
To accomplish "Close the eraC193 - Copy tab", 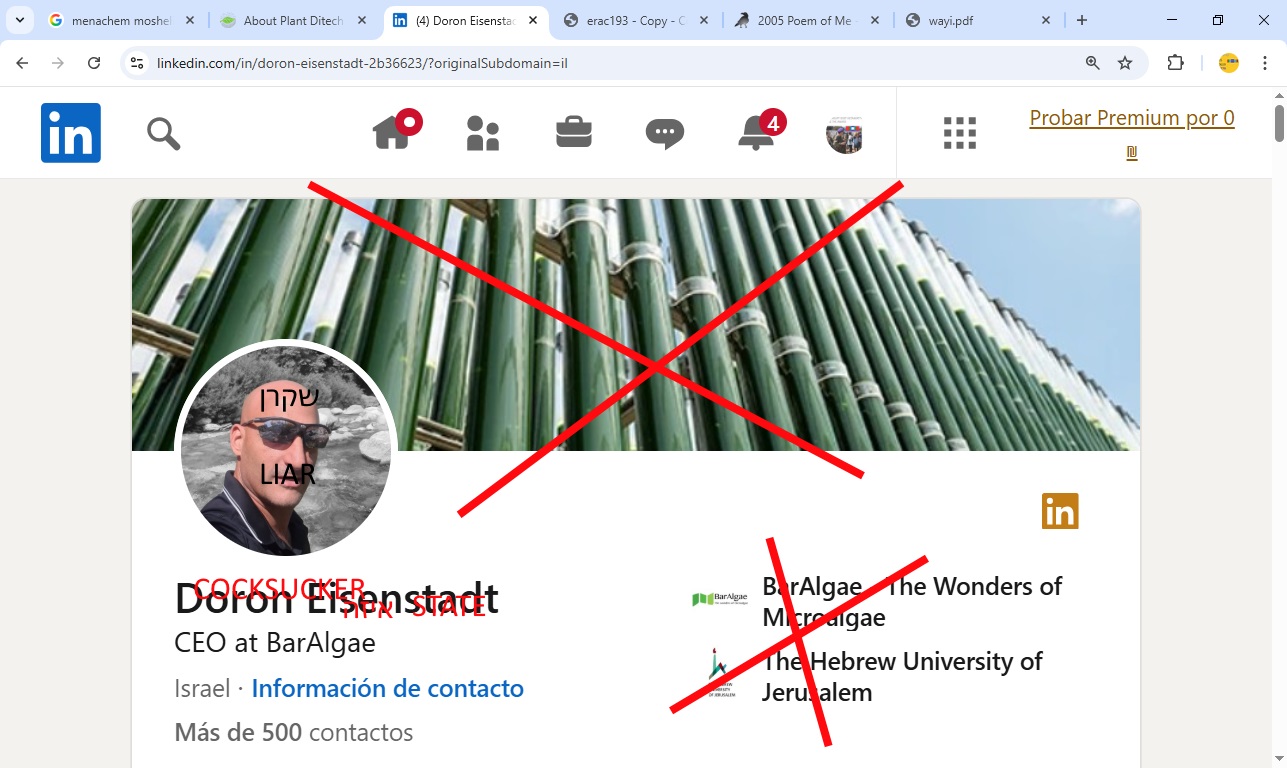I will click(x=704, y=20).
